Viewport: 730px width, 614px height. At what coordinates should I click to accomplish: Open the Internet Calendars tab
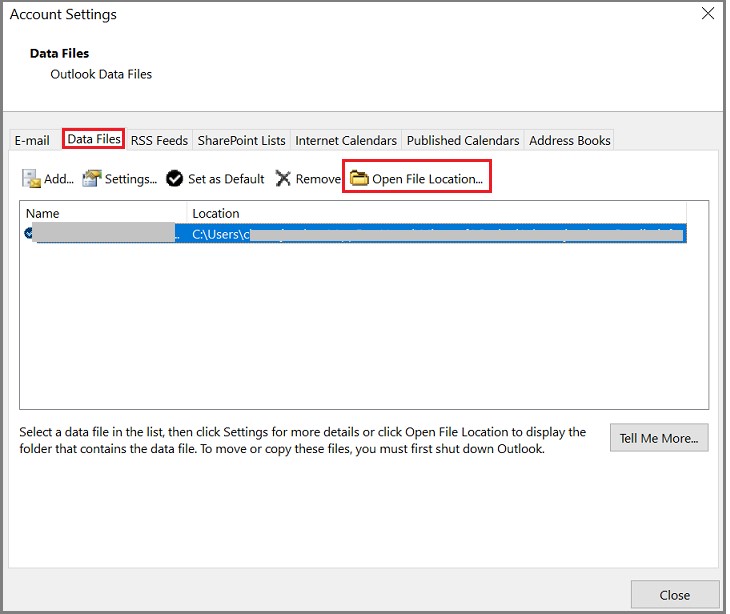point(346,140)
